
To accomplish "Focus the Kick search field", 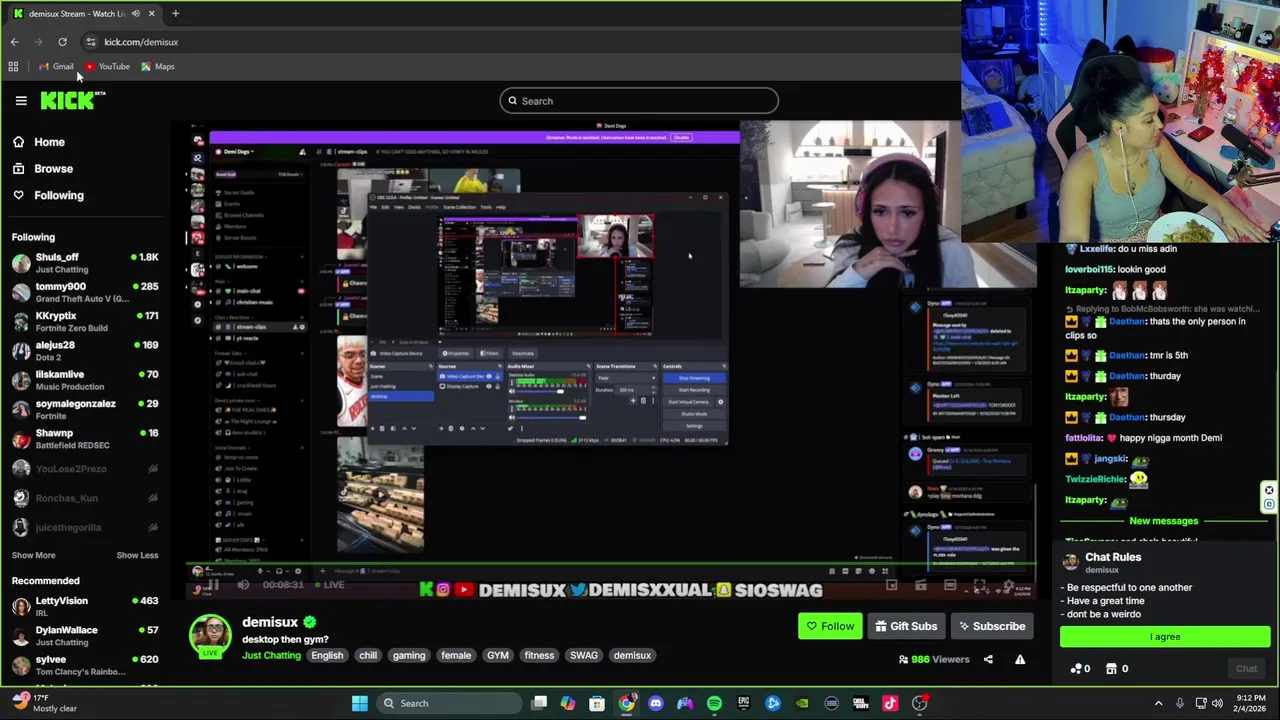I will (x=639, y=101).
